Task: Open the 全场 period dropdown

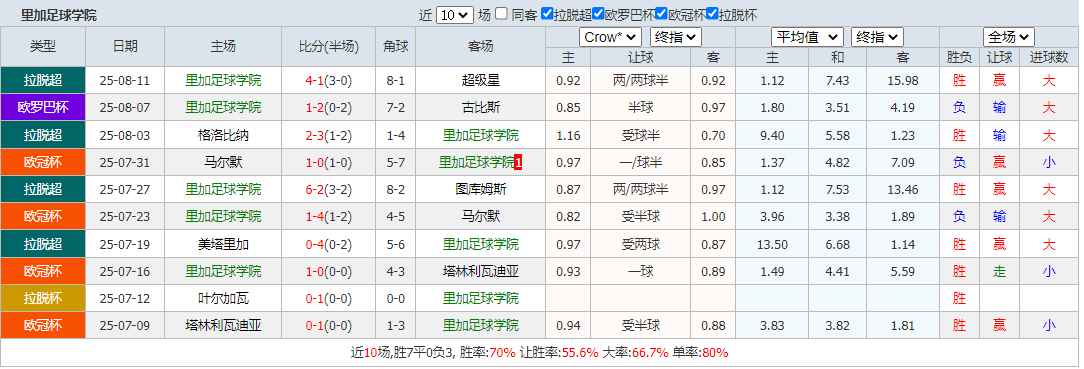Action: (1009, 37)
